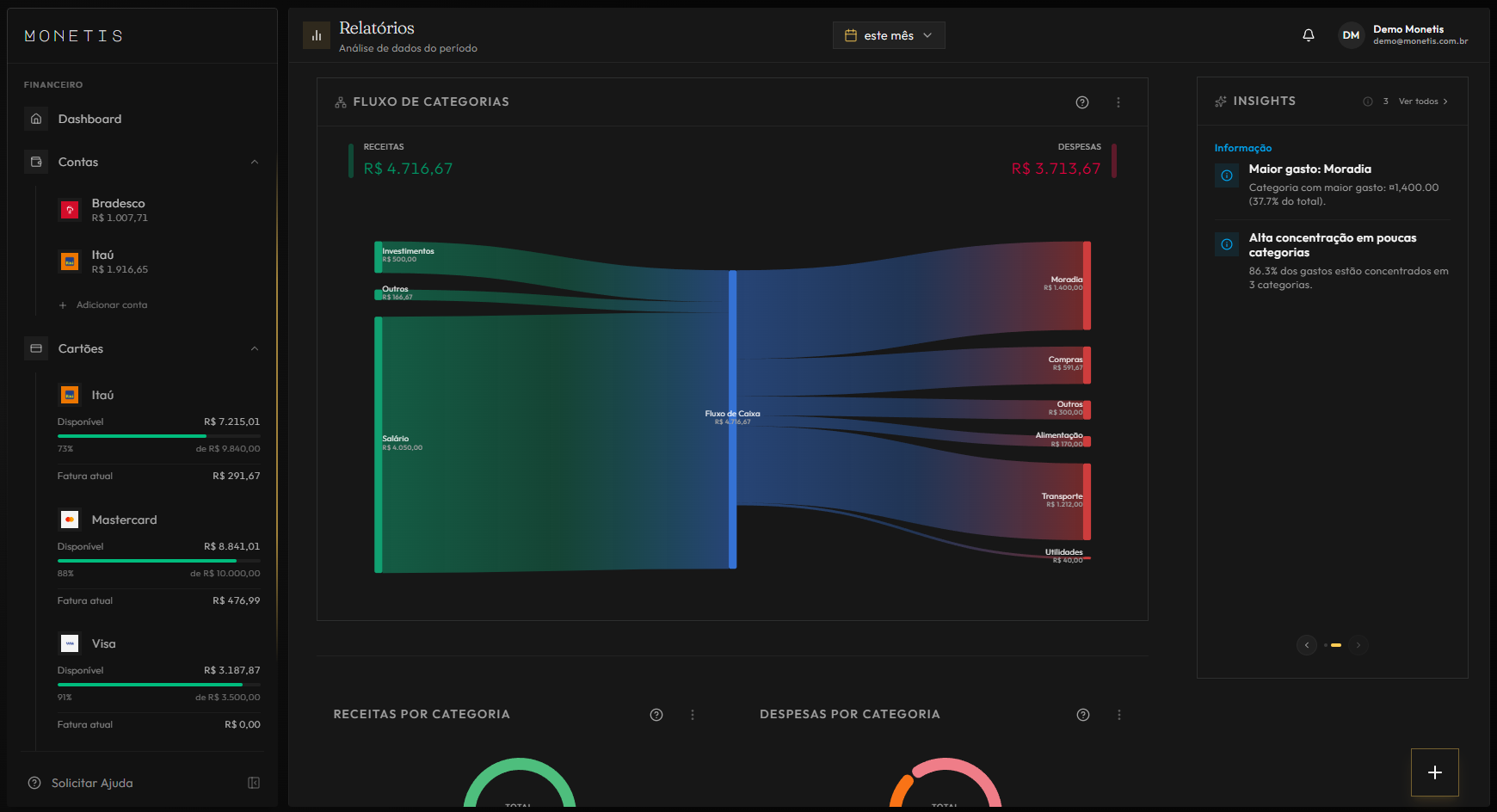Click Ver todos in the Insights panel
Screen dimensions: 1497x812
point(1421,101)
